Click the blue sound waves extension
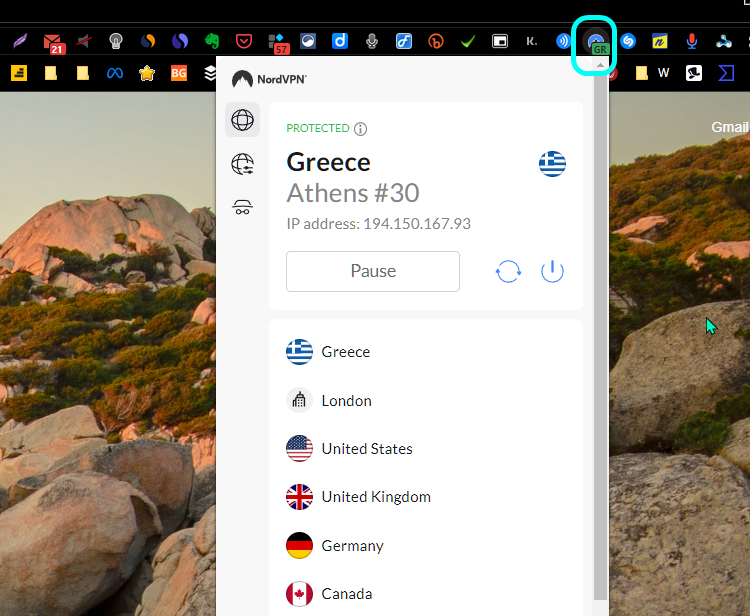The height and width of the screenshot is (616, 750). tap(563, 41)
